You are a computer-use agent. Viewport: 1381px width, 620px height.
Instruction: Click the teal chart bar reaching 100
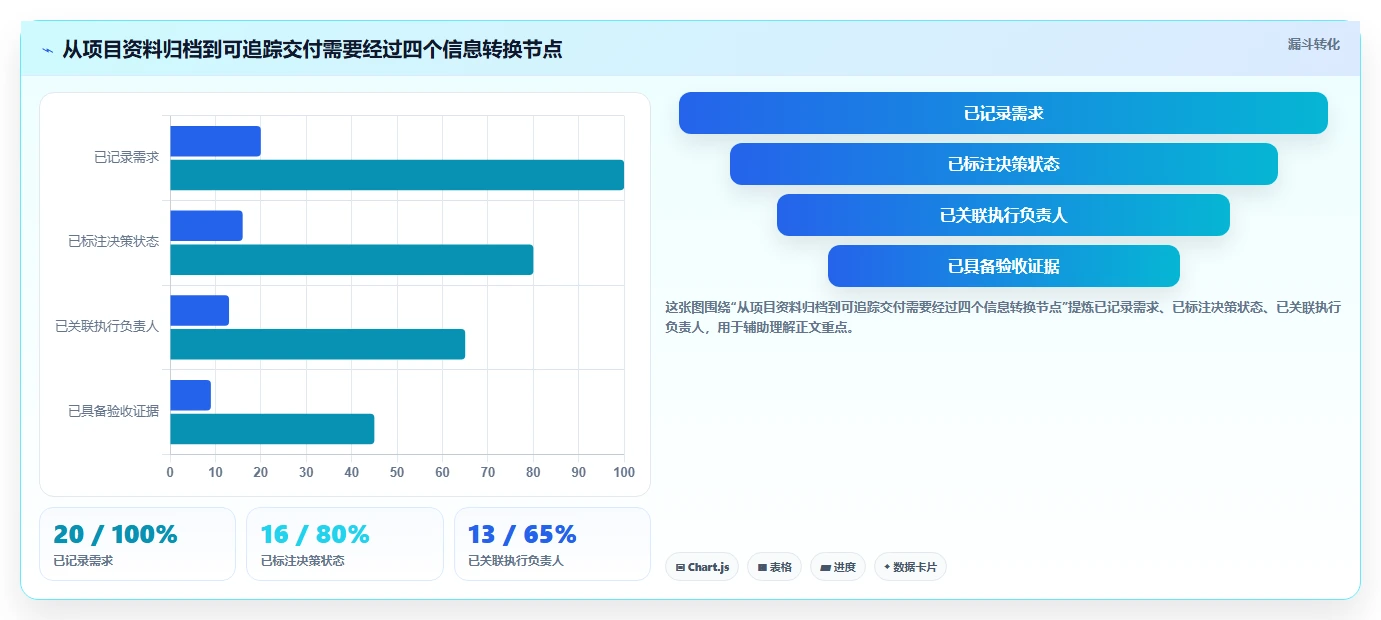coord(397,175)
